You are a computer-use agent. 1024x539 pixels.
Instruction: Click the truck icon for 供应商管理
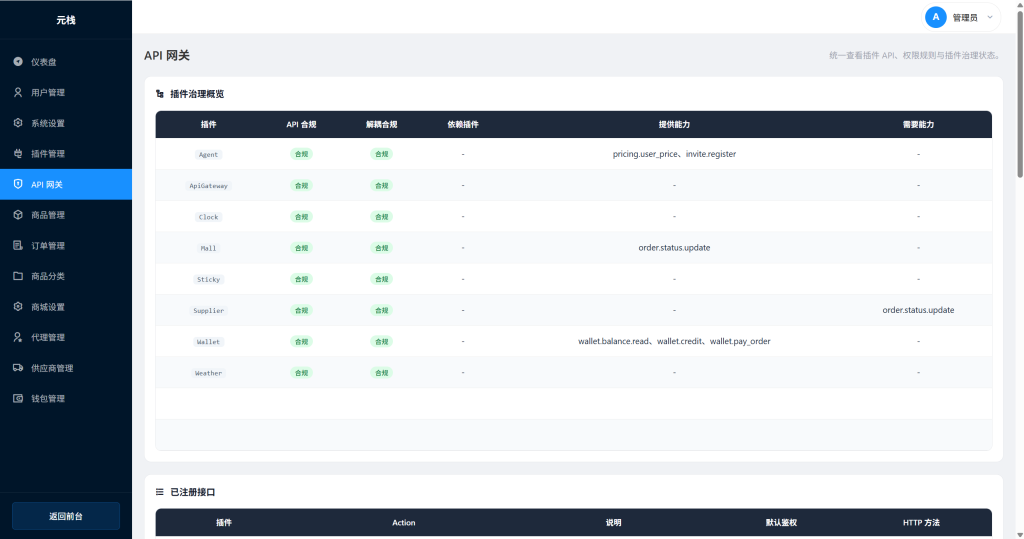(x=18, y=368)
